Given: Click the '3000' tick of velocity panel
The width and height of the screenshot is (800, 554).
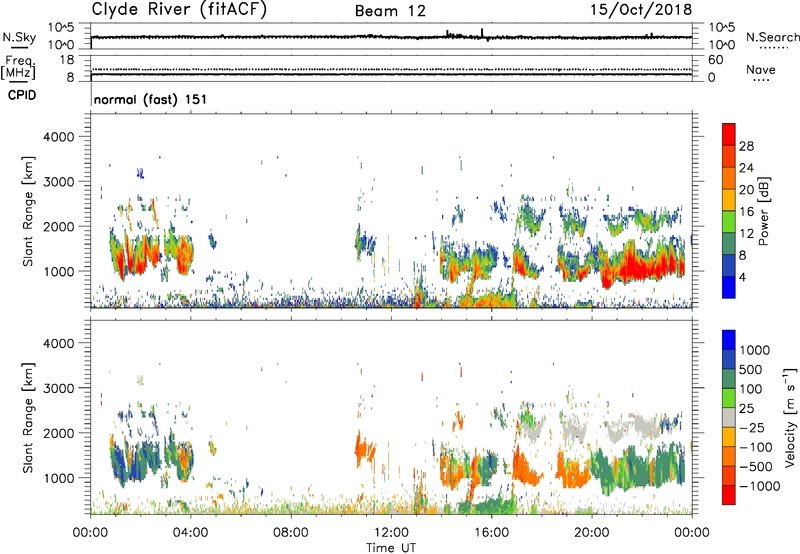Looking at the screenshot, I should tap(59, 388).
